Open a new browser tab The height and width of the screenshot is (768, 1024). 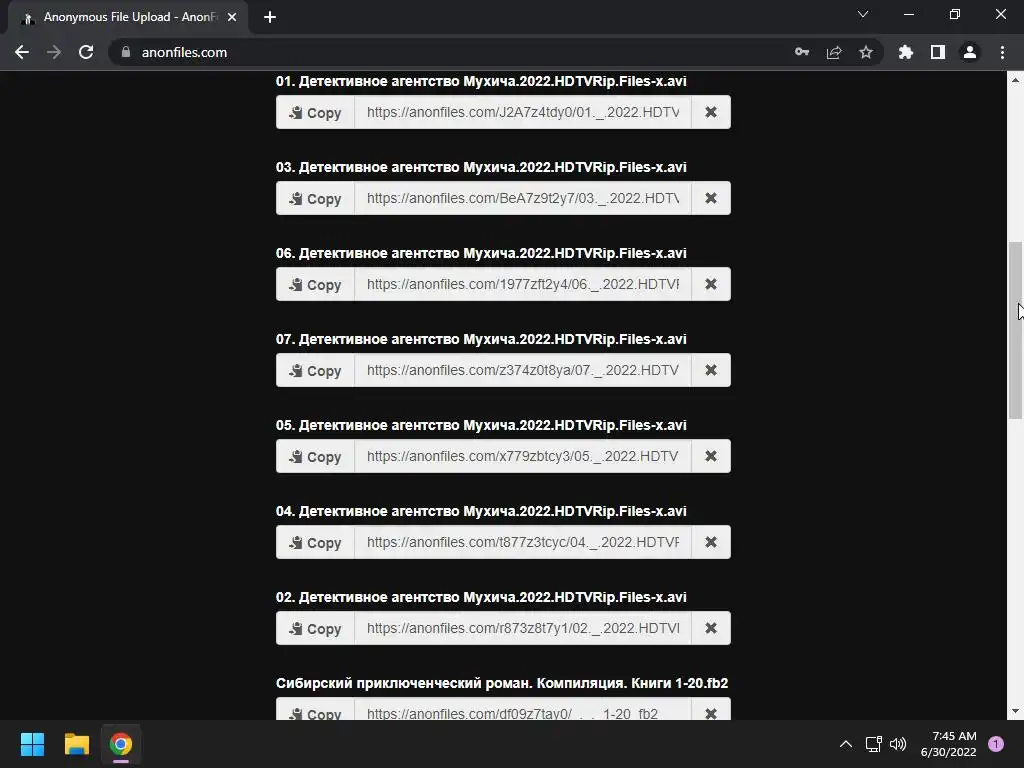270,17
